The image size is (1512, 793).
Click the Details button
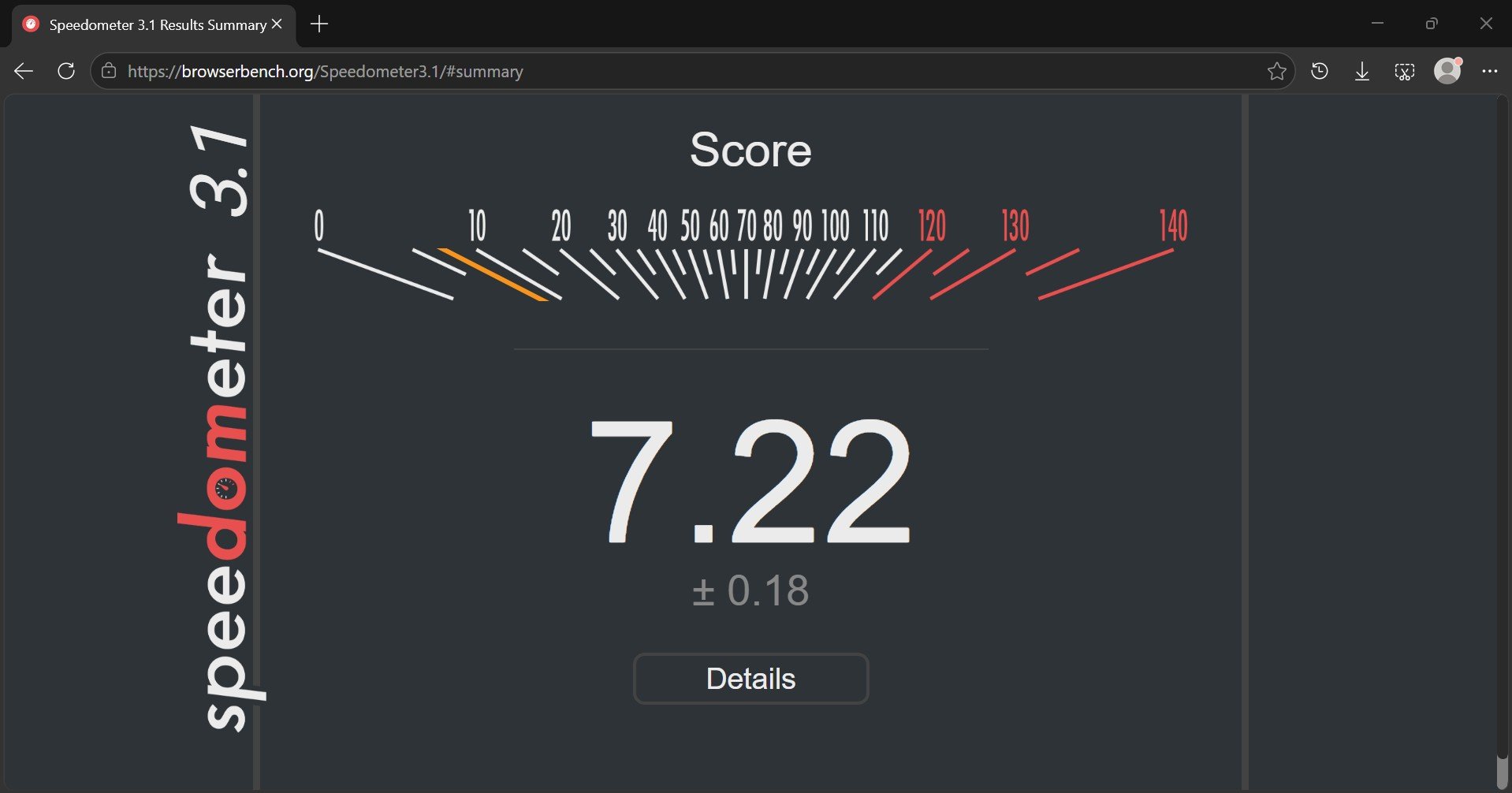751,679
